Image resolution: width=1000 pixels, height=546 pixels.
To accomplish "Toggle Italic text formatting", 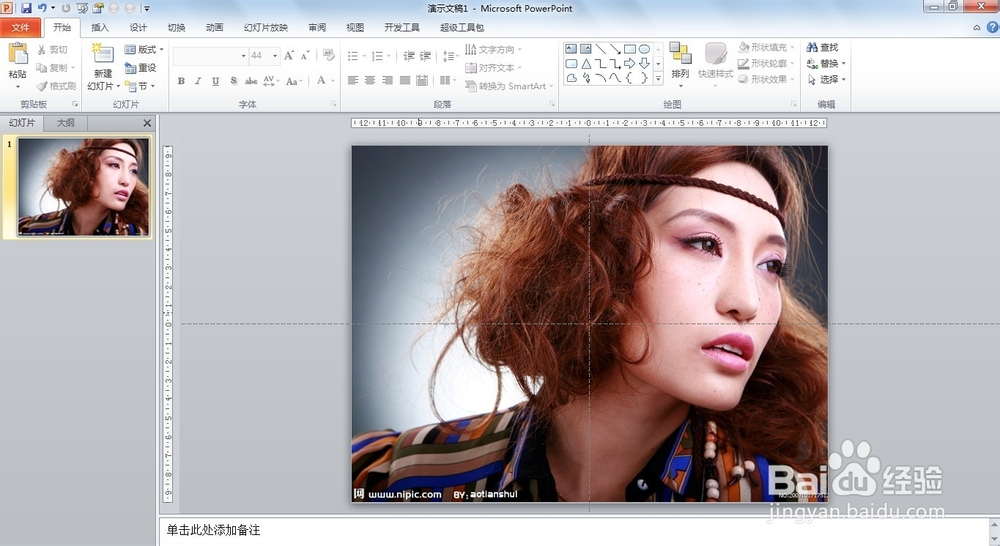I will 198,81.
